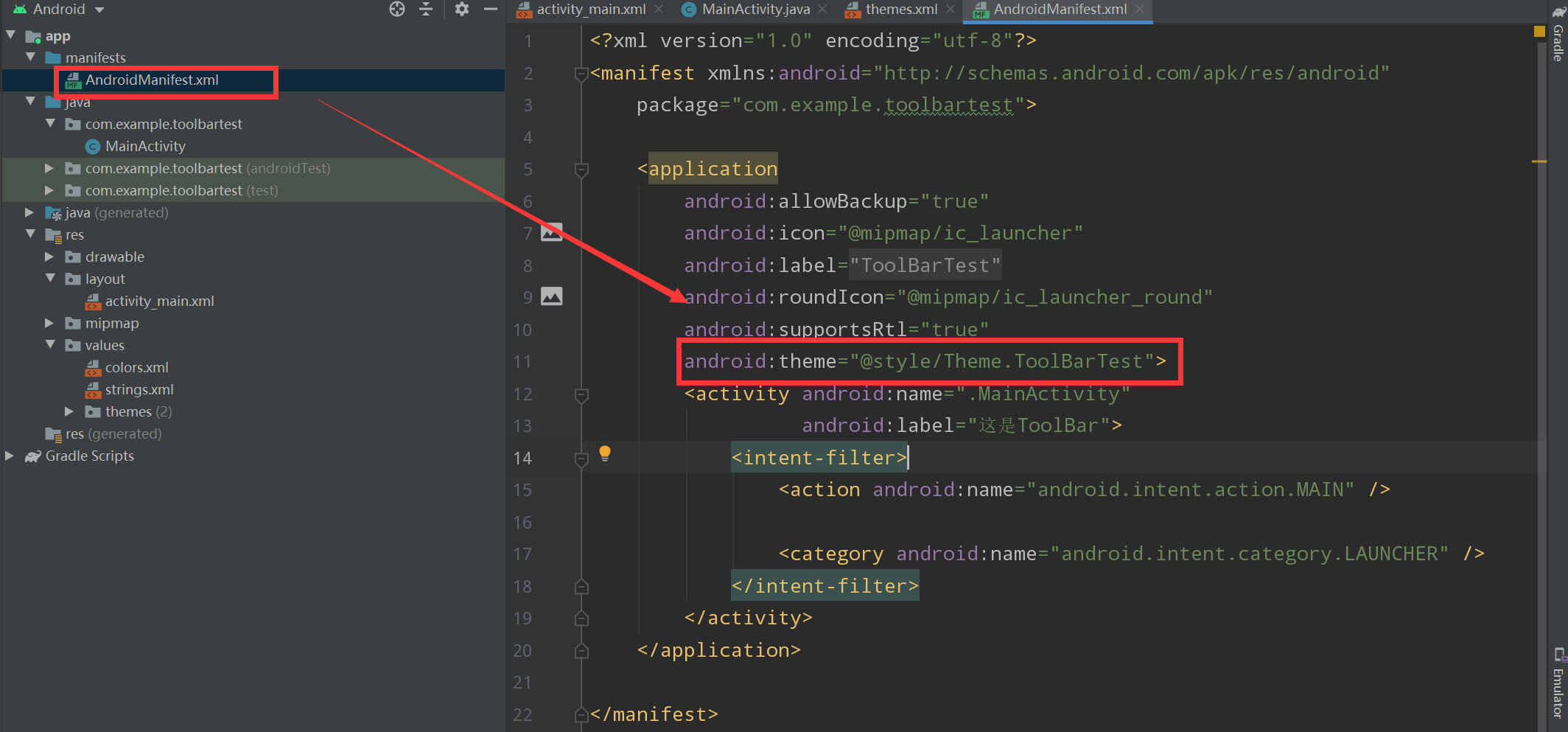This screenshot has width=1568, height=732.
Task: Hide the Project tool window
Action: [x=491, y=10]
